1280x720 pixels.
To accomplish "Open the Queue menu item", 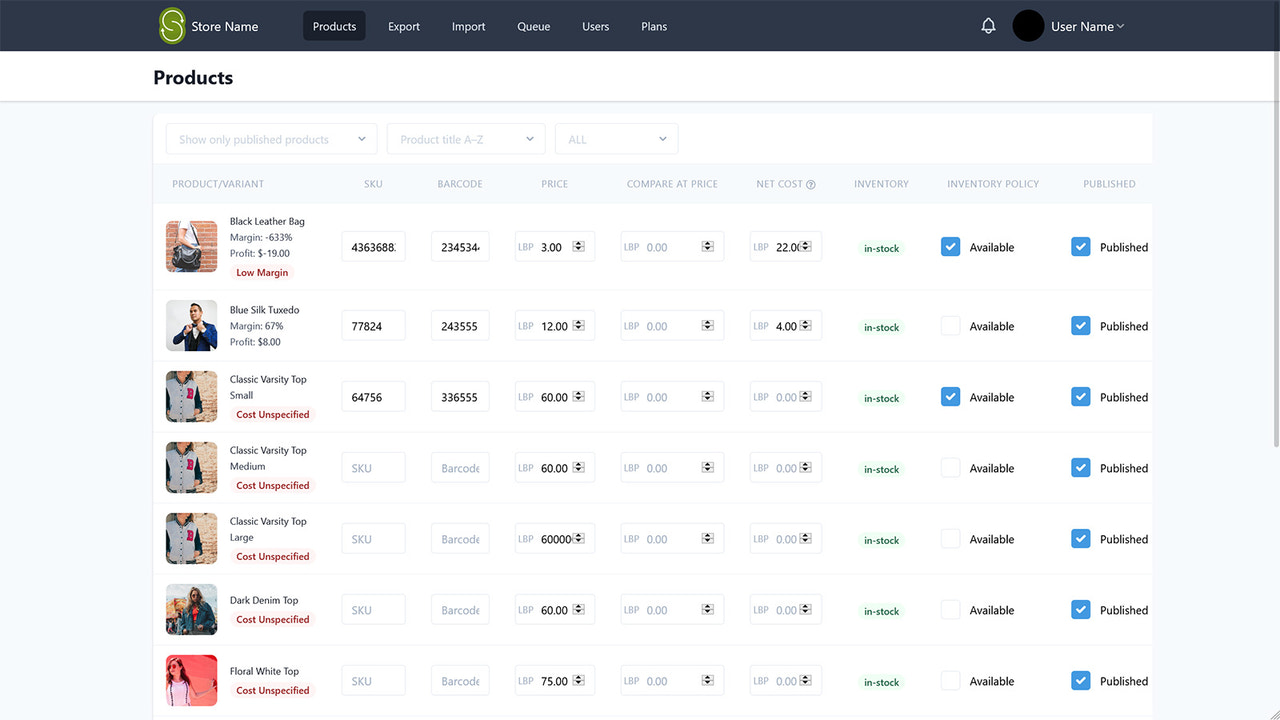I will point(533,26).
